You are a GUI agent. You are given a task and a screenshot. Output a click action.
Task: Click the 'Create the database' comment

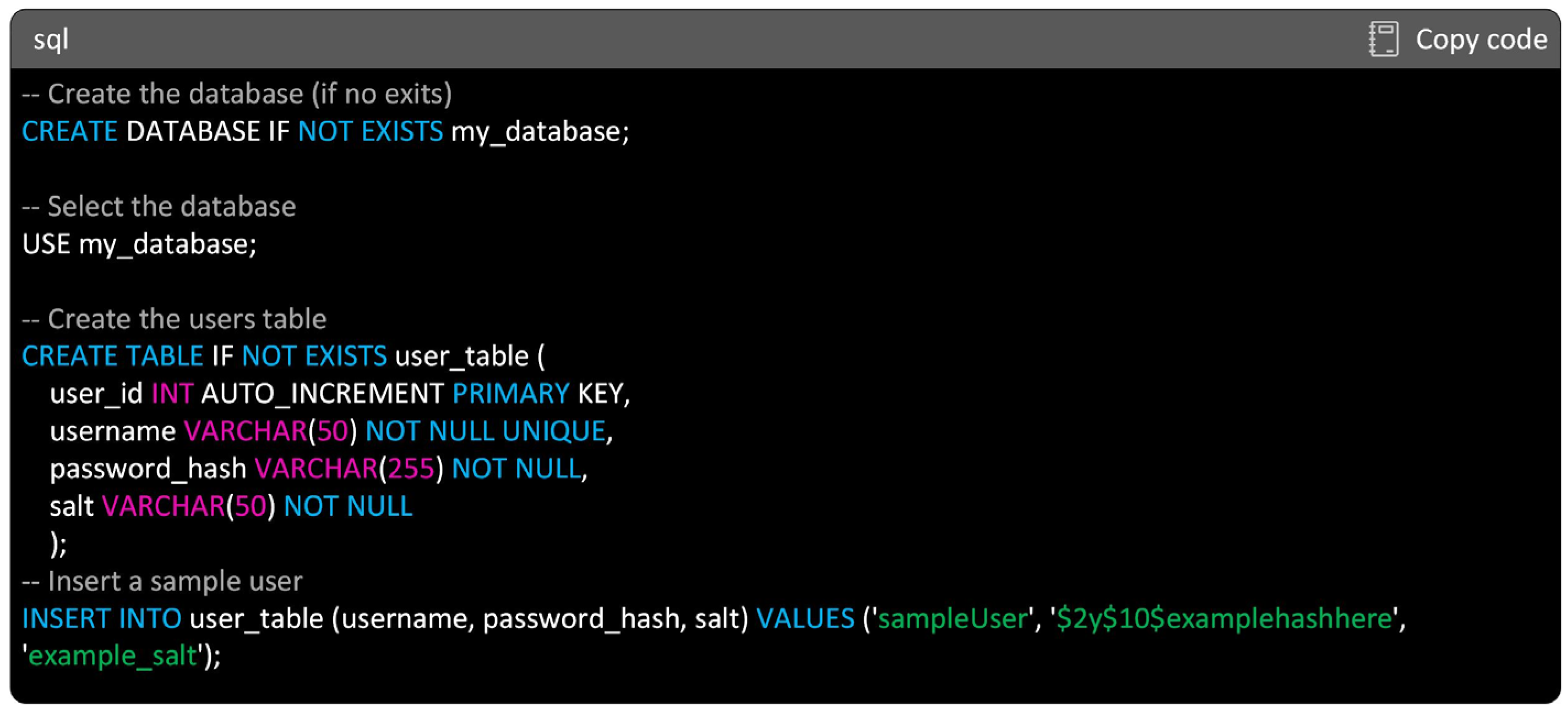point(237,94)
